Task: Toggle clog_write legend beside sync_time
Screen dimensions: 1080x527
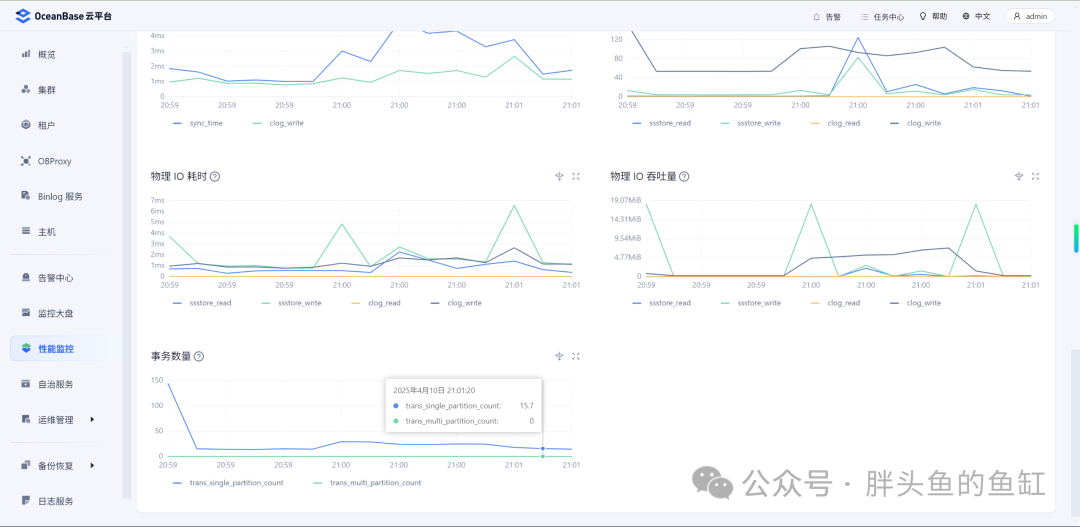Action: (279, 123)
